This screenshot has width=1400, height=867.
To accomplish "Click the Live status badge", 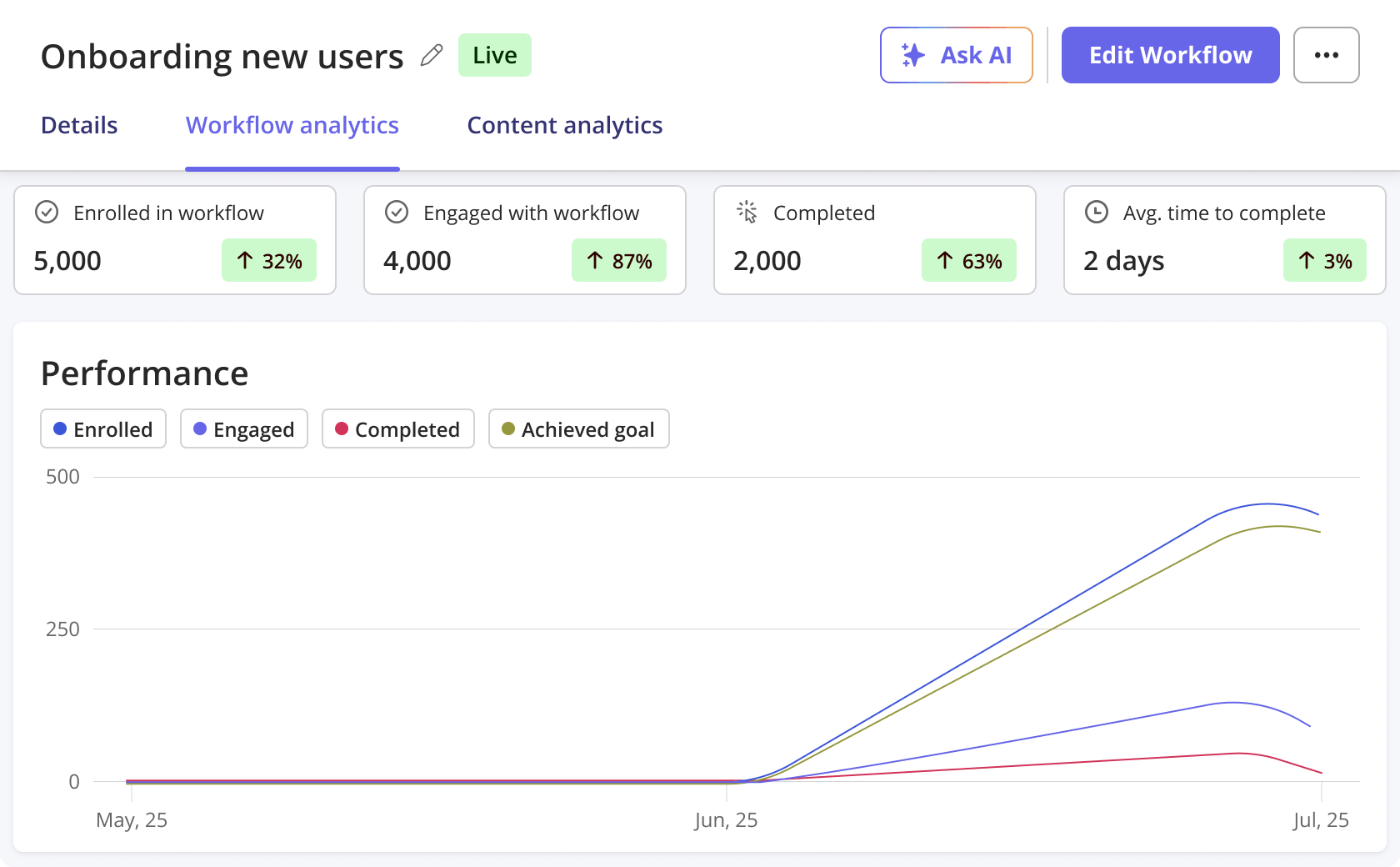I will (x=494, y=55).
